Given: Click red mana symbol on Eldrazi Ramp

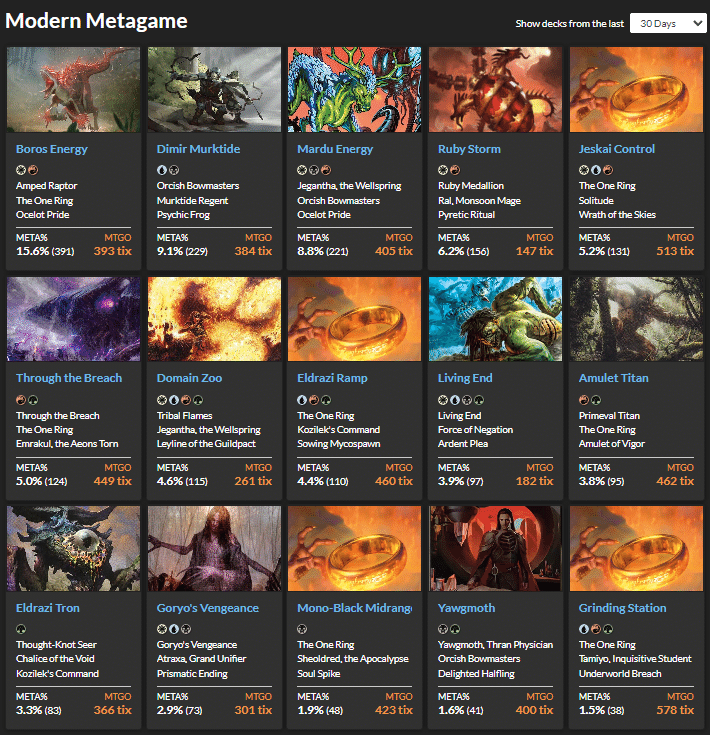Looking at the screenshot, I should tap(314, 400).
